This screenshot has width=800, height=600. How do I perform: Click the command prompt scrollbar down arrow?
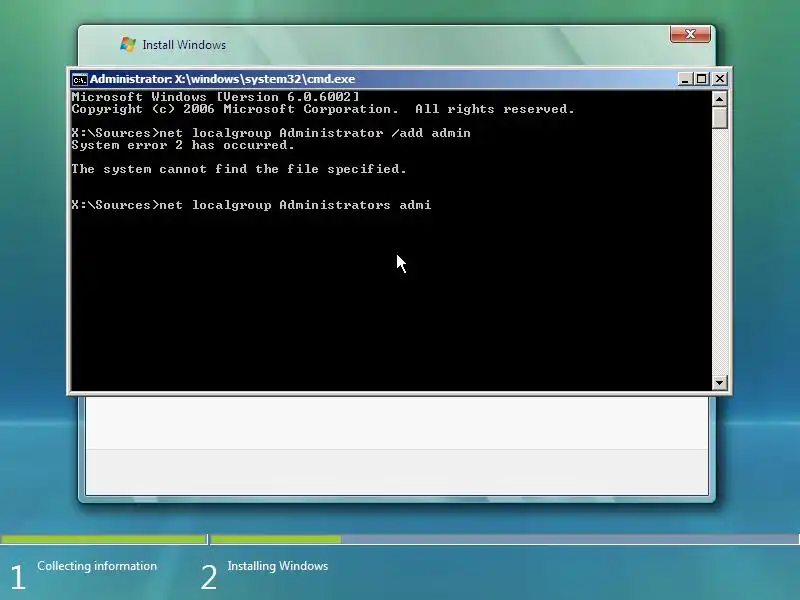[x=719, y=382]
